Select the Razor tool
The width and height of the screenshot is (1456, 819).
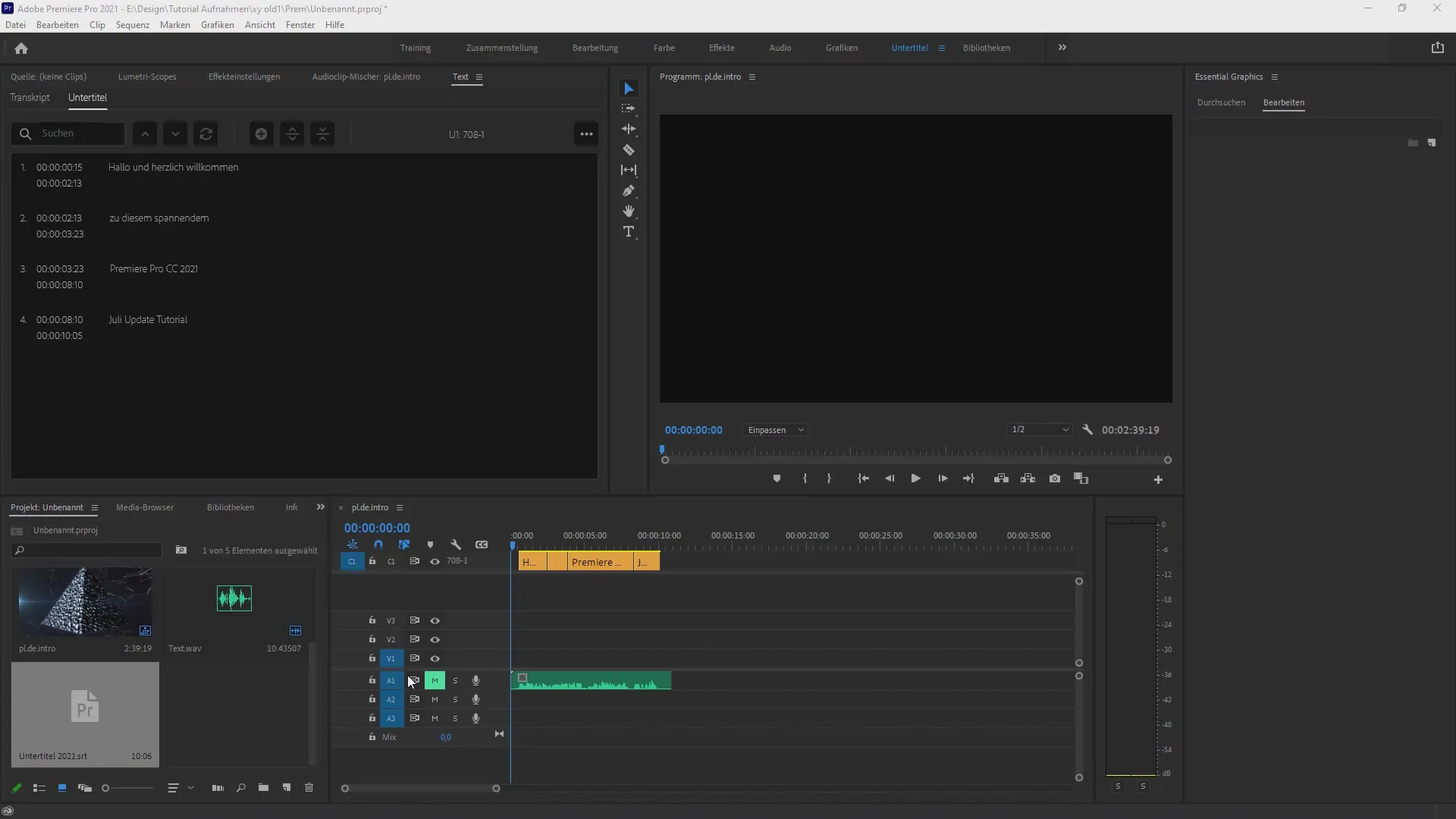pos(628,149)
